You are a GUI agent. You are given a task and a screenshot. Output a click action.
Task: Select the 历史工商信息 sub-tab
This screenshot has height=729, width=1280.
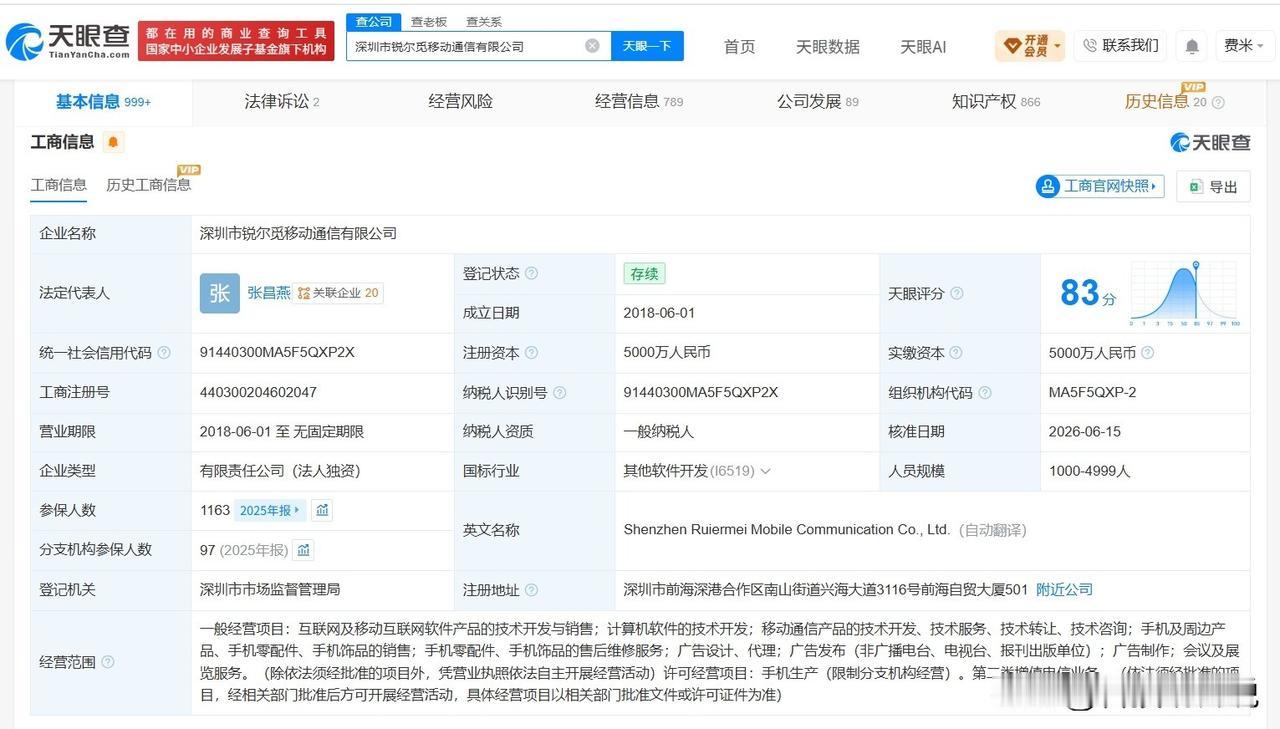coord(148,185)
